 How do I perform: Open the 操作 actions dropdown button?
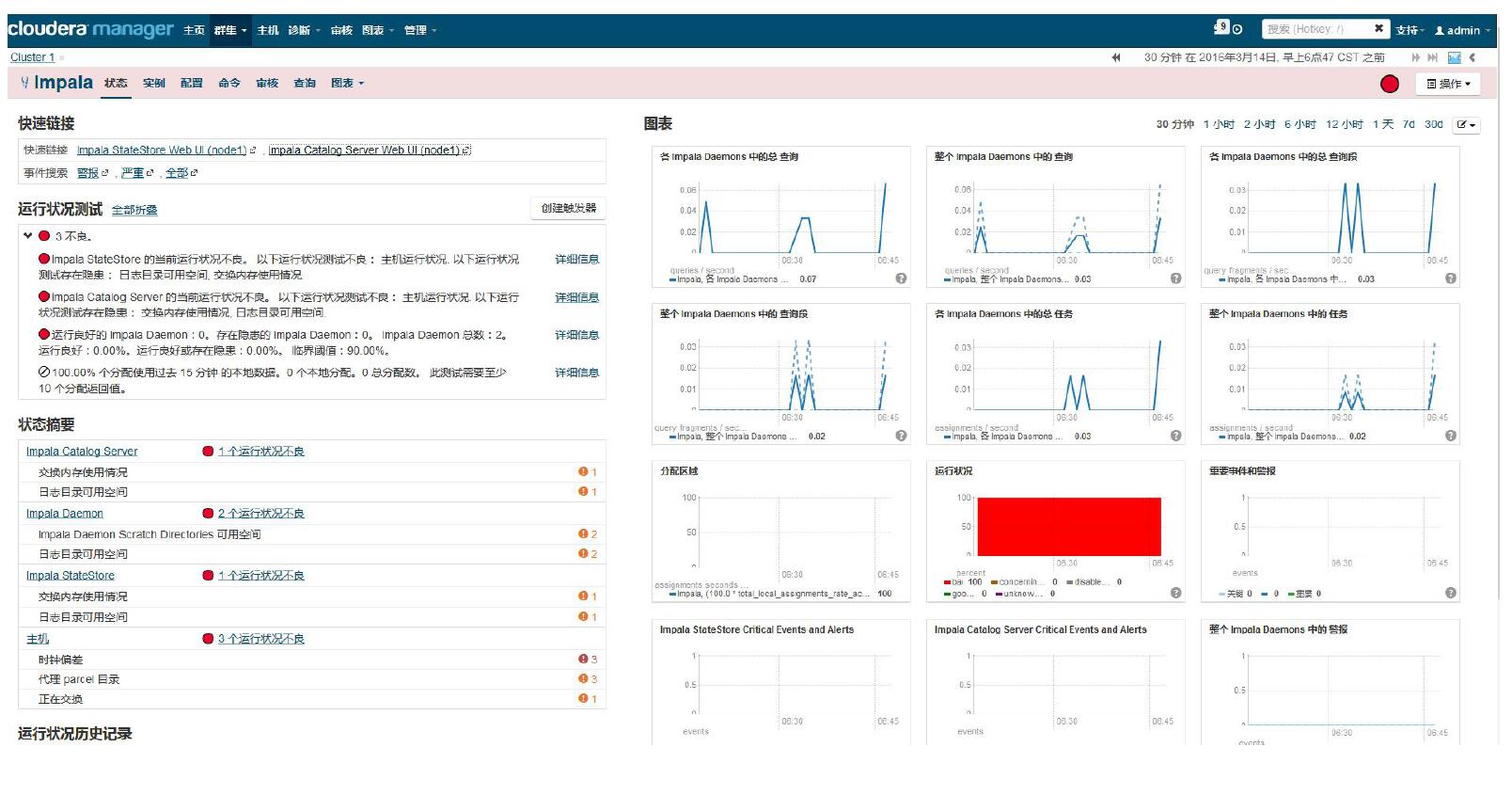pos(1448,84)
